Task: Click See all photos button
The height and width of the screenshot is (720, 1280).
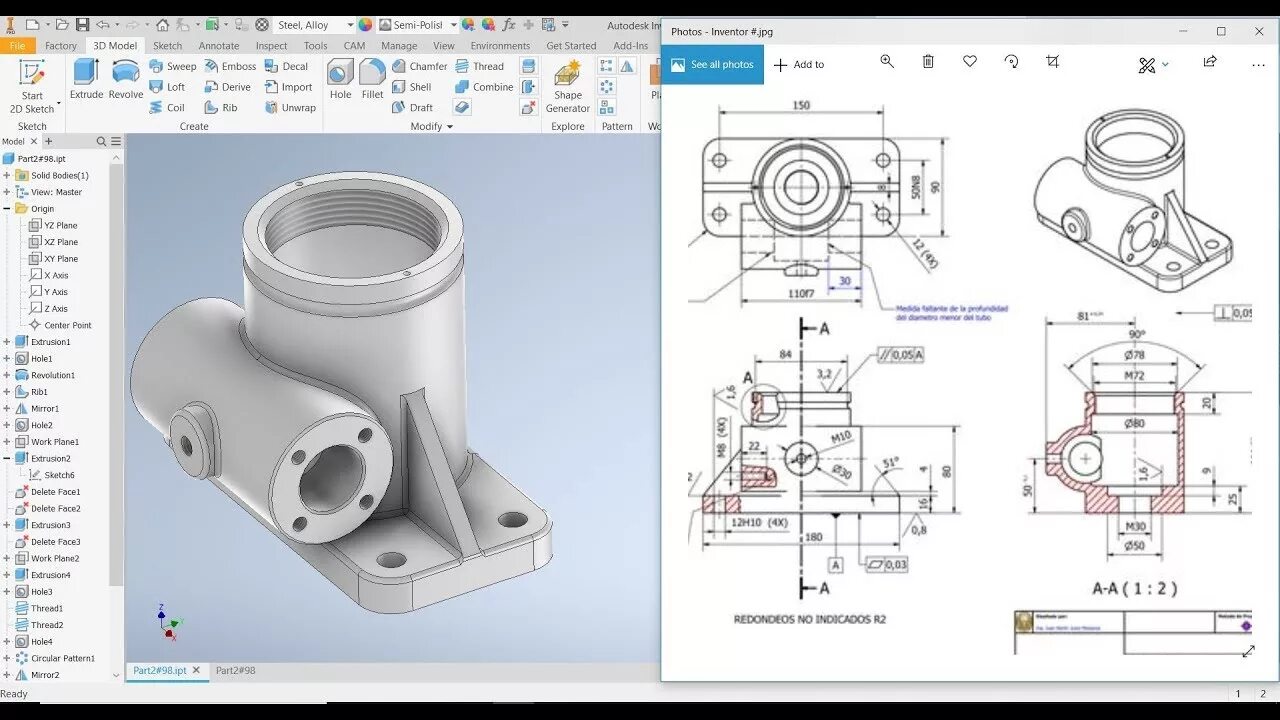Action: (712, 65)
